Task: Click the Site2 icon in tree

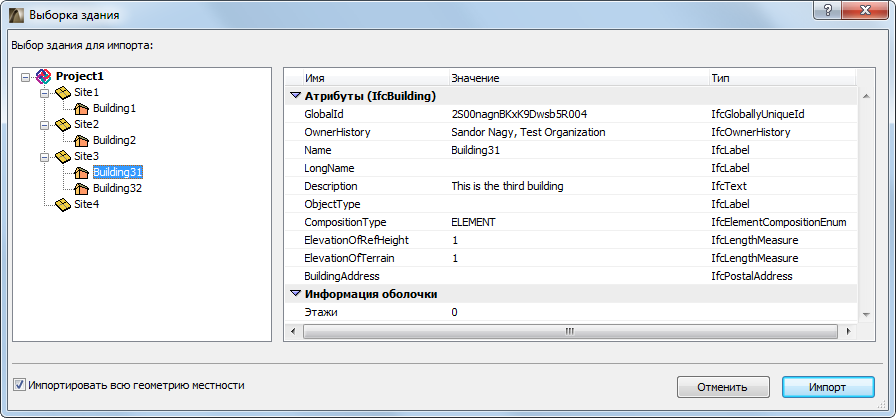Action: pos(62,124)
